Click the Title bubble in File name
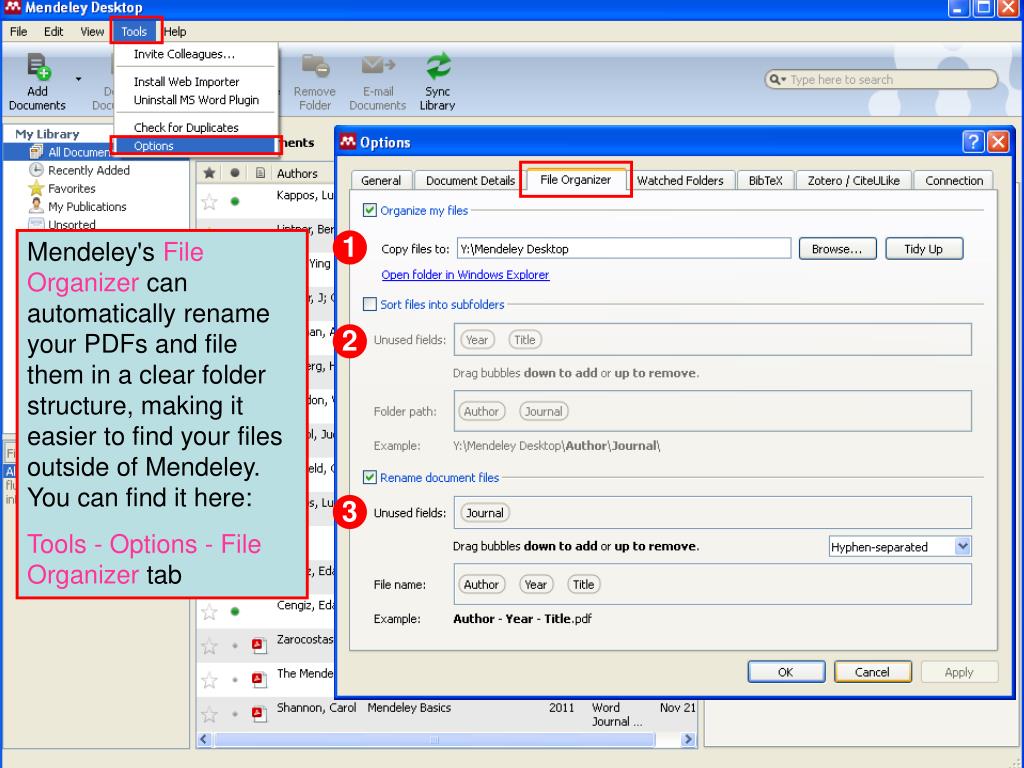 (x=583, y=584)
